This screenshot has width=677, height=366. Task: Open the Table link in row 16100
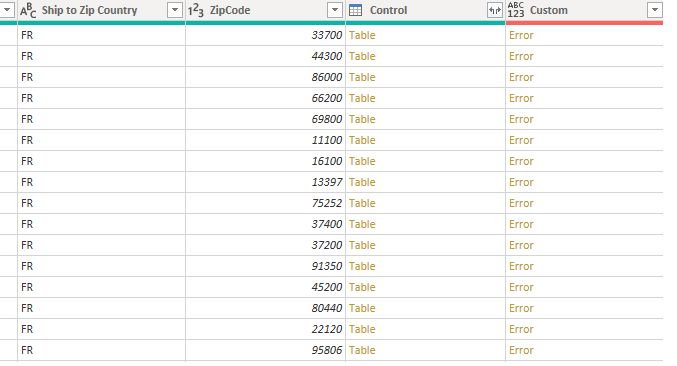click(x=362, y=161)
